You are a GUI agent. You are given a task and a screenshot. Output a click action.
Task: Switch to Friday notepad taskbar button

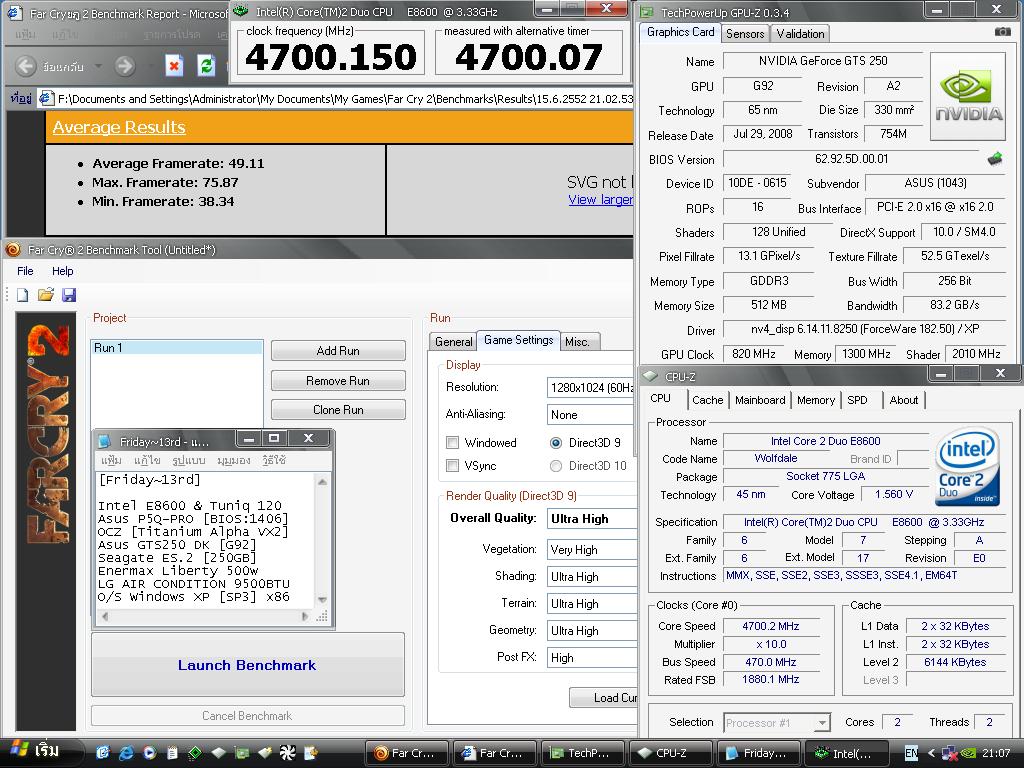click(759, 753)
